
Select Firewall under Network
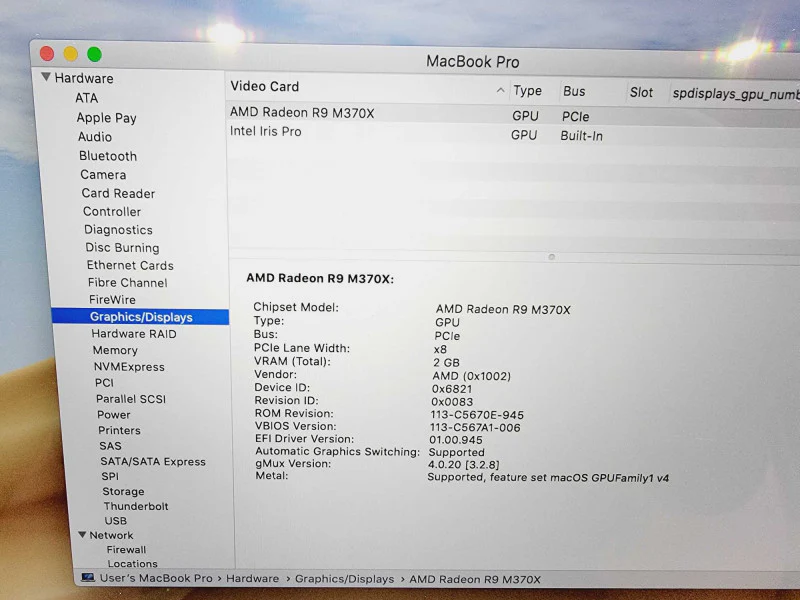click(126, 549)
